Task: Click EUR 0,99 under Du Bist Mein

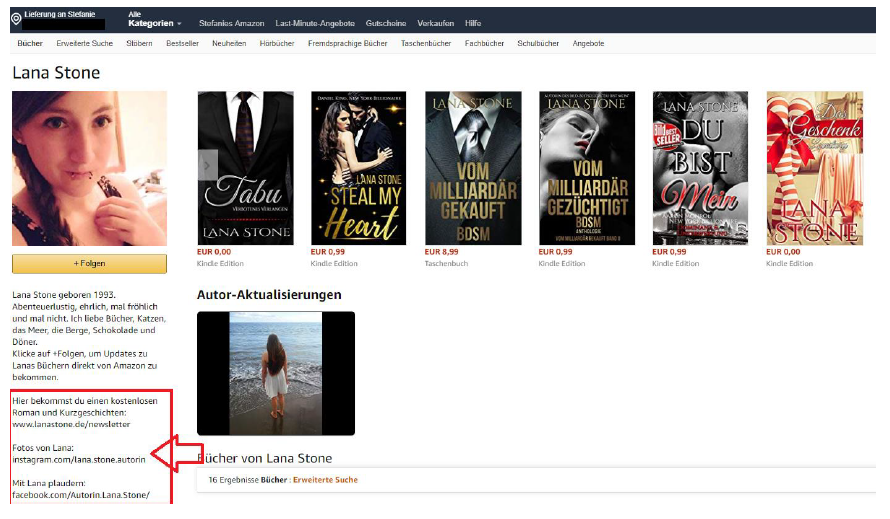Action: coord(669,252)
